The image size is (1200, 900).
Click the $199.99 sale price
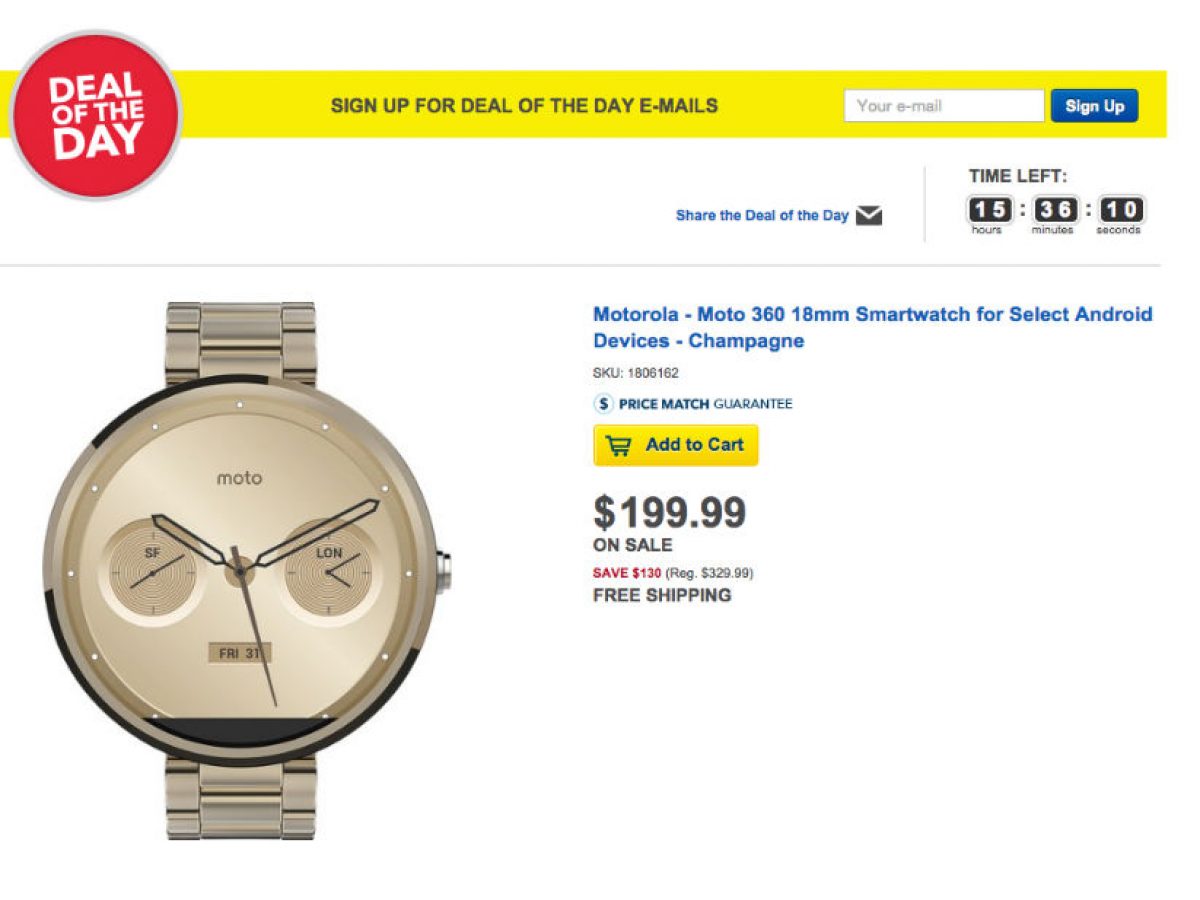[669, 513]
